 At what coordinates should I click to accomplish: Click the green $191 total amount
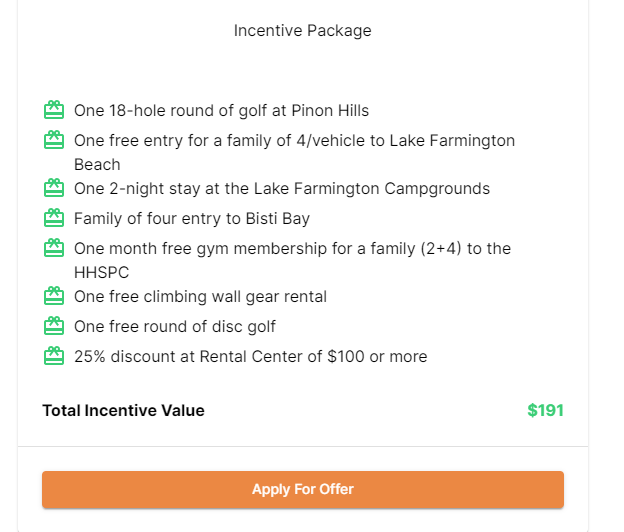coord(545,410)
